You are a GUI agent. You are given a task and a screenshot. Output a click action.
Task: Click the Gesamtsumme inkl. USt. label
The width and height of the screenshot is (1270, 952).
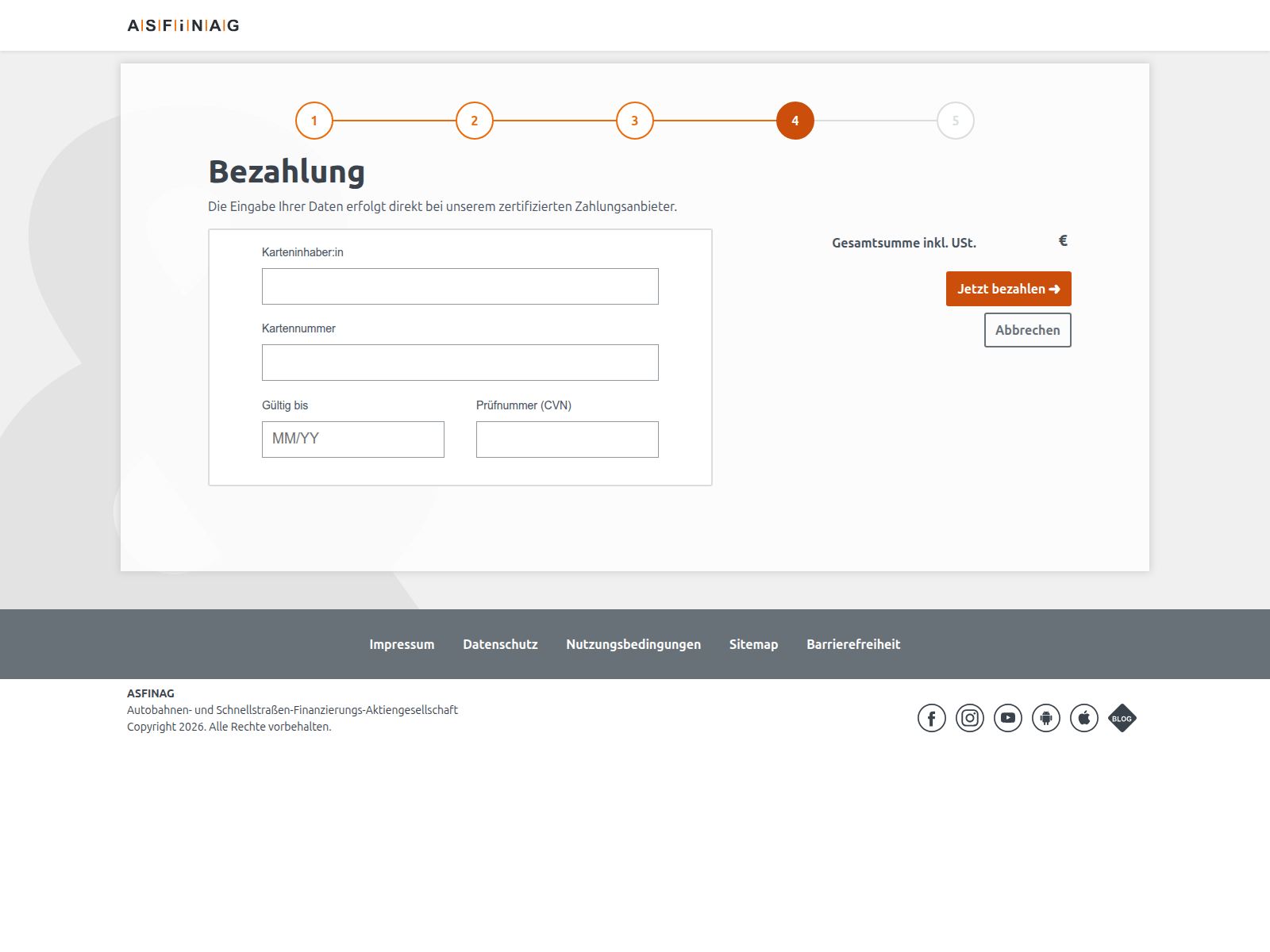pos(904,243)
